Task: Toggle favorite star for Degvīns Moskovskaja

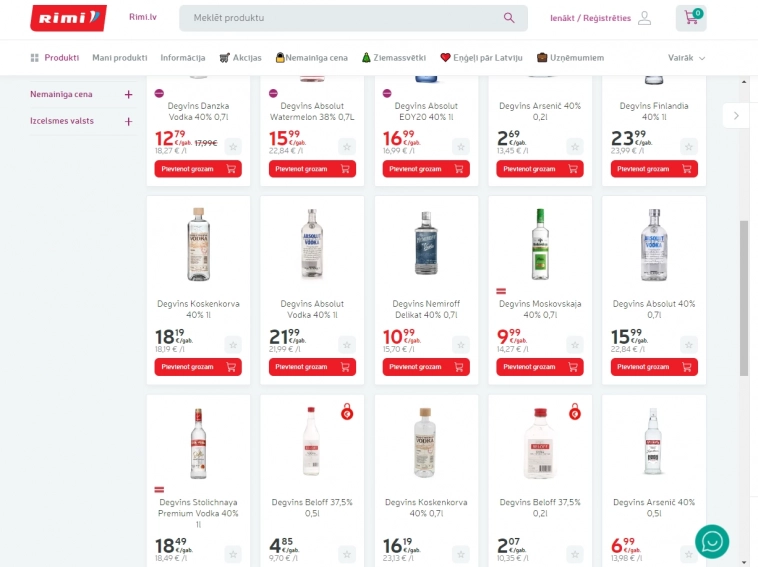Action: (x=575, y=344)
